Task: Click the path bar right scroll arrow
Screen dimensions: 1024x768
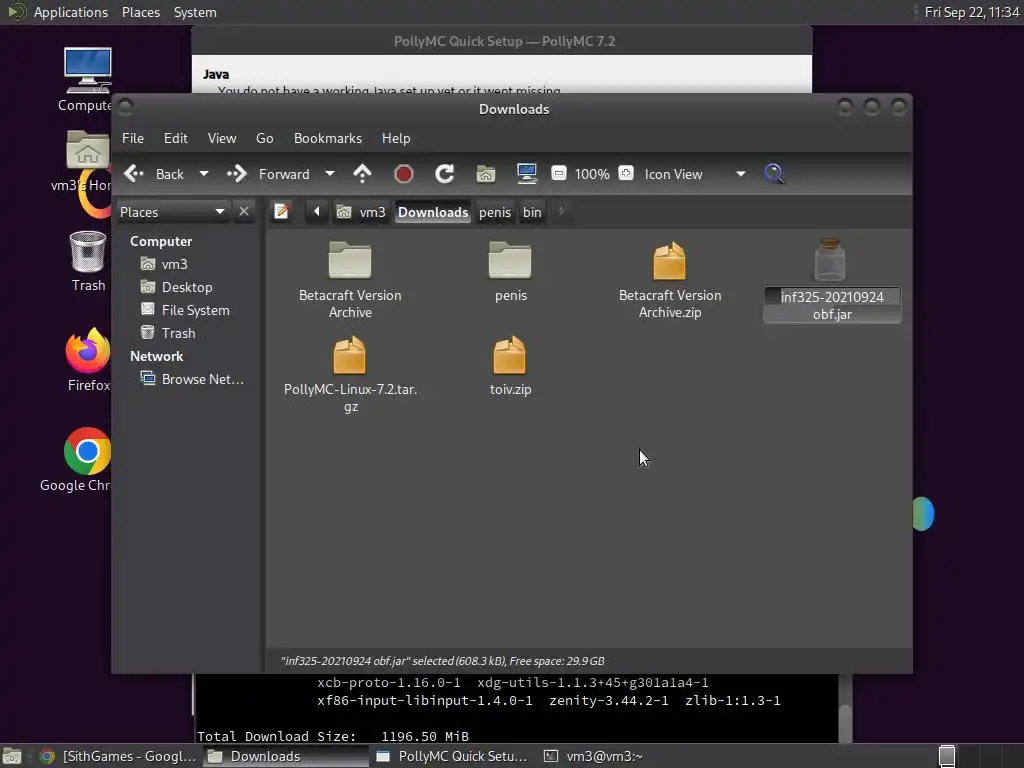Action: 561,212
